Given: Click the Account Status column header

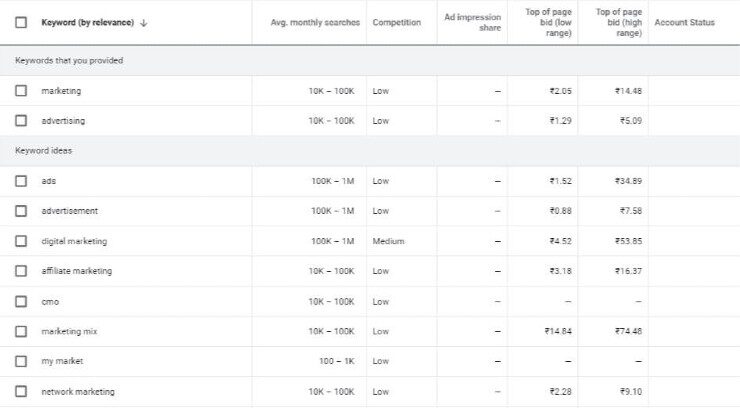Looking at the screenshot, I should point(684,23).
